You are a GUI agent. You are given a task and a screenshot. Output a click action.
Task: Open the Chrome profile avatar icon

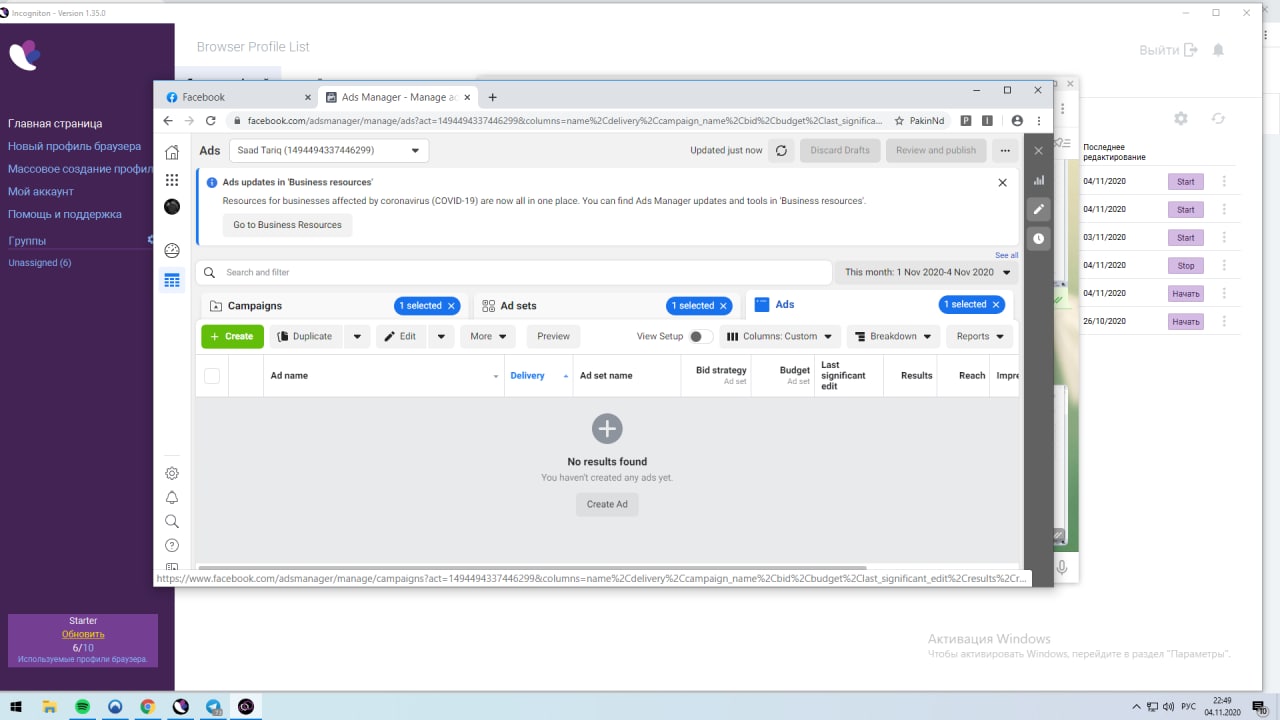point(1017,120)
